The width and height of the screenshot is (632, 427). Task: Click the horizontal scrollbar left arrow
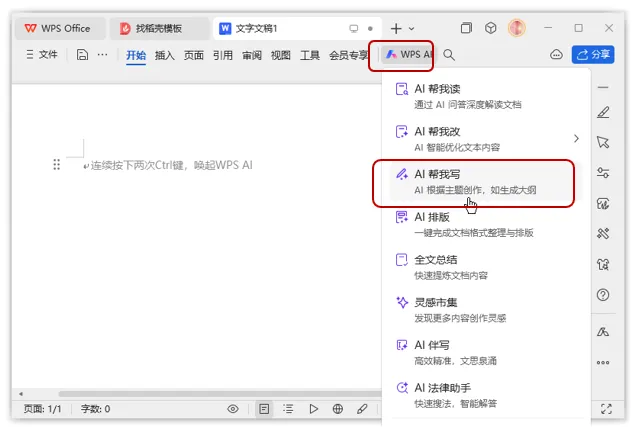tap(21, 394)
